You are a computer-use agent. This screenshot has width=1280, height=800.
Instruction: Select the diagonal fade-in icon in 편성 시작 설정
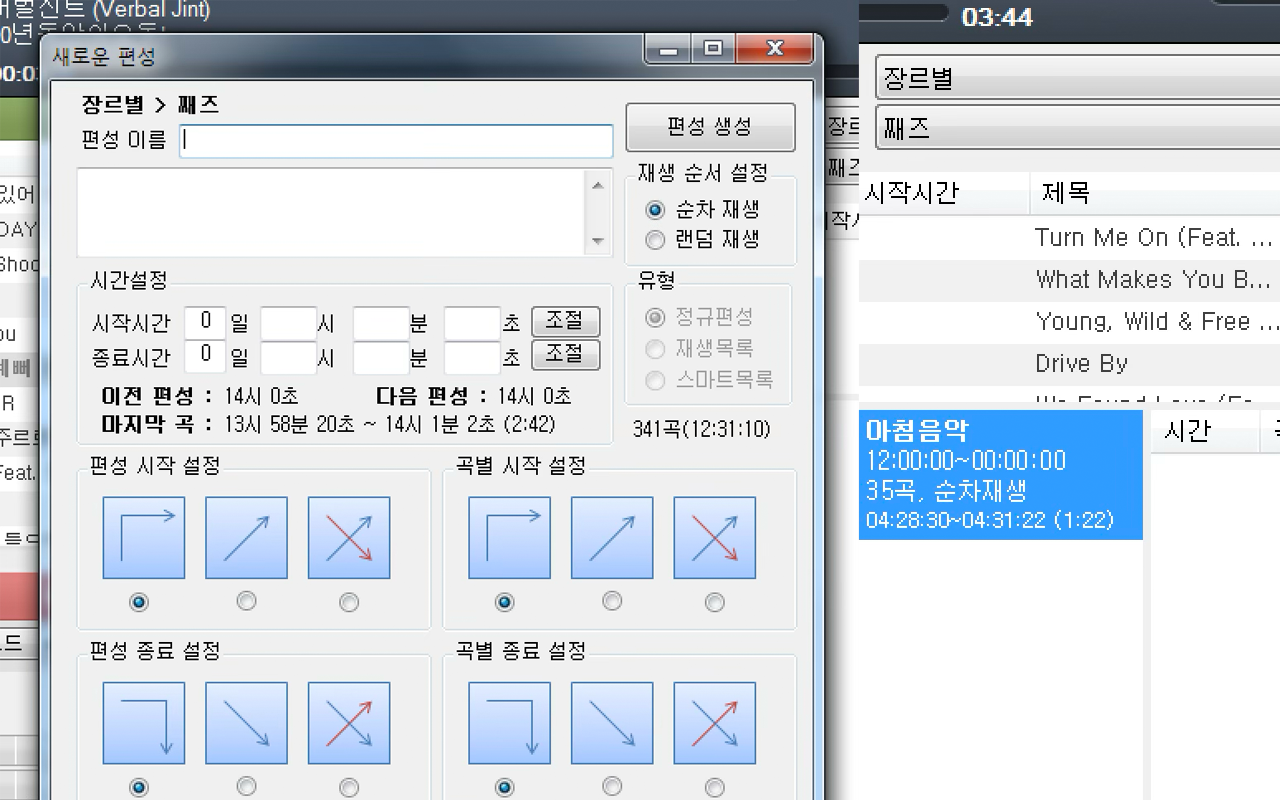pos(246,537)
